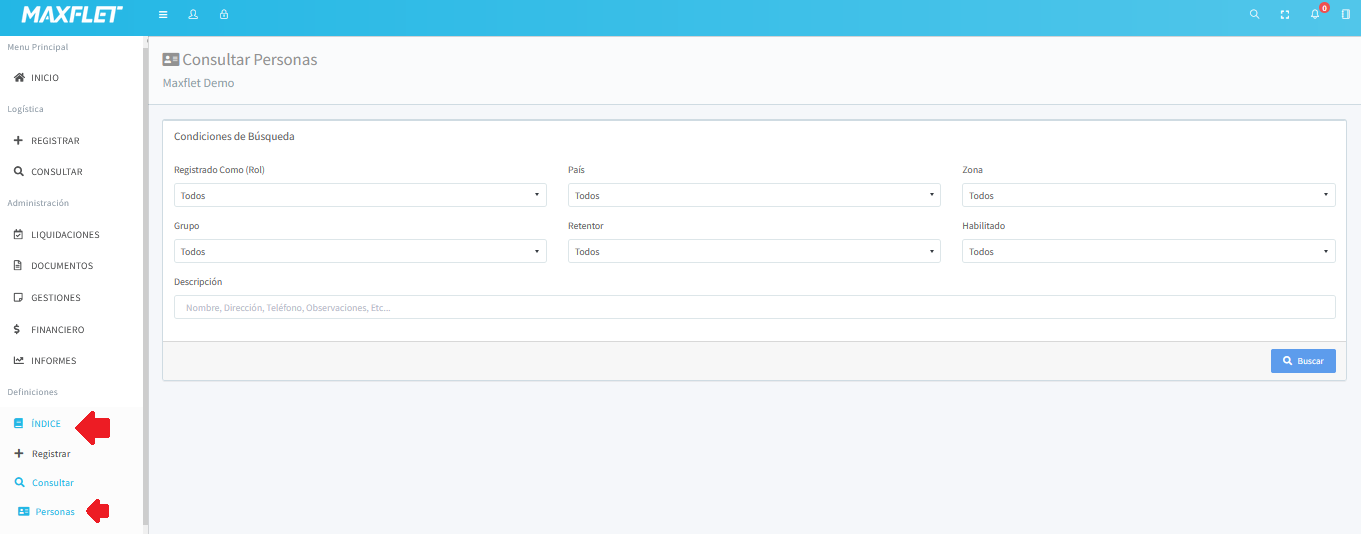Viewport: 1361px width, 534px height.
Task: Click the Descripción search text field
Action: (754, 307)
